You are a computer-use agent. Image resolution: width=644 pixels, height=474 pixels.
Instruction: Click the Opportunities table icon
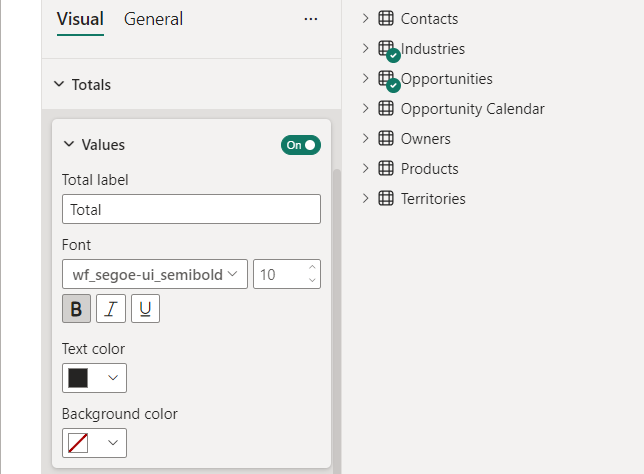[386, 78]
